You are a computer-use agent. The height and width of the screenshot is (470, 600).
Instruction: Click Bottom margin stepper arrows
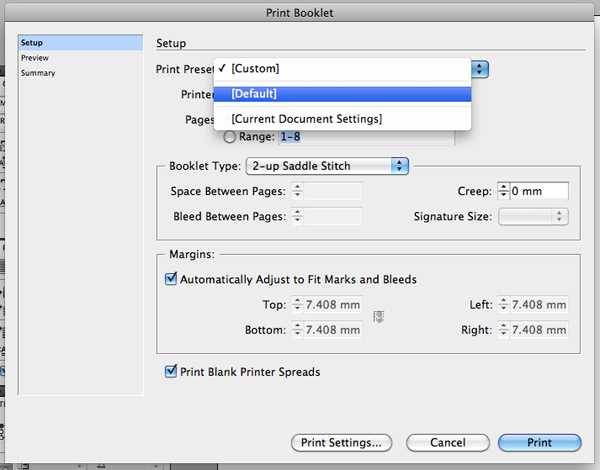[x=297, y=330]
